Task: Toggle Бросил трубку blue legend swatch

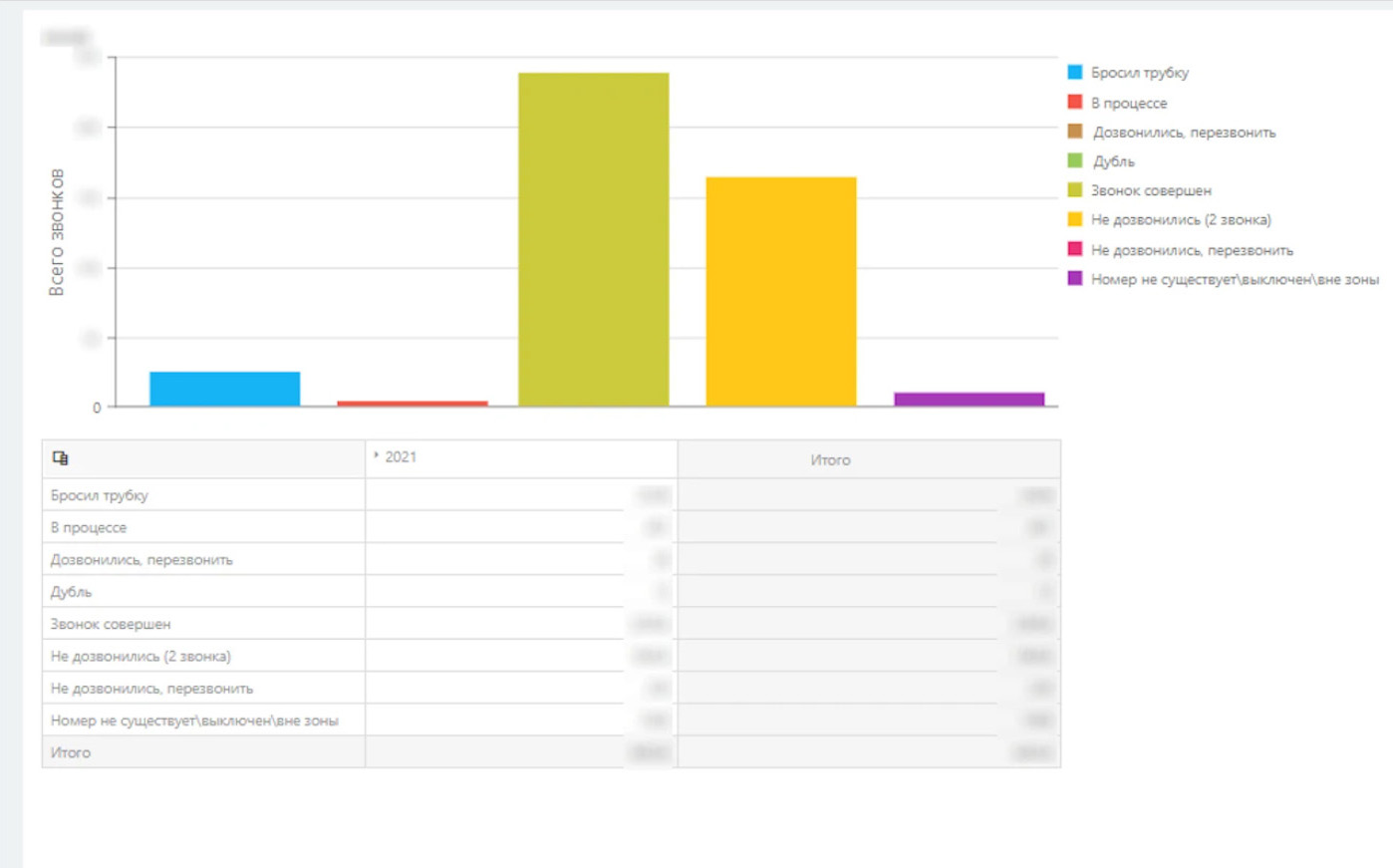Action: (1074, 72)
